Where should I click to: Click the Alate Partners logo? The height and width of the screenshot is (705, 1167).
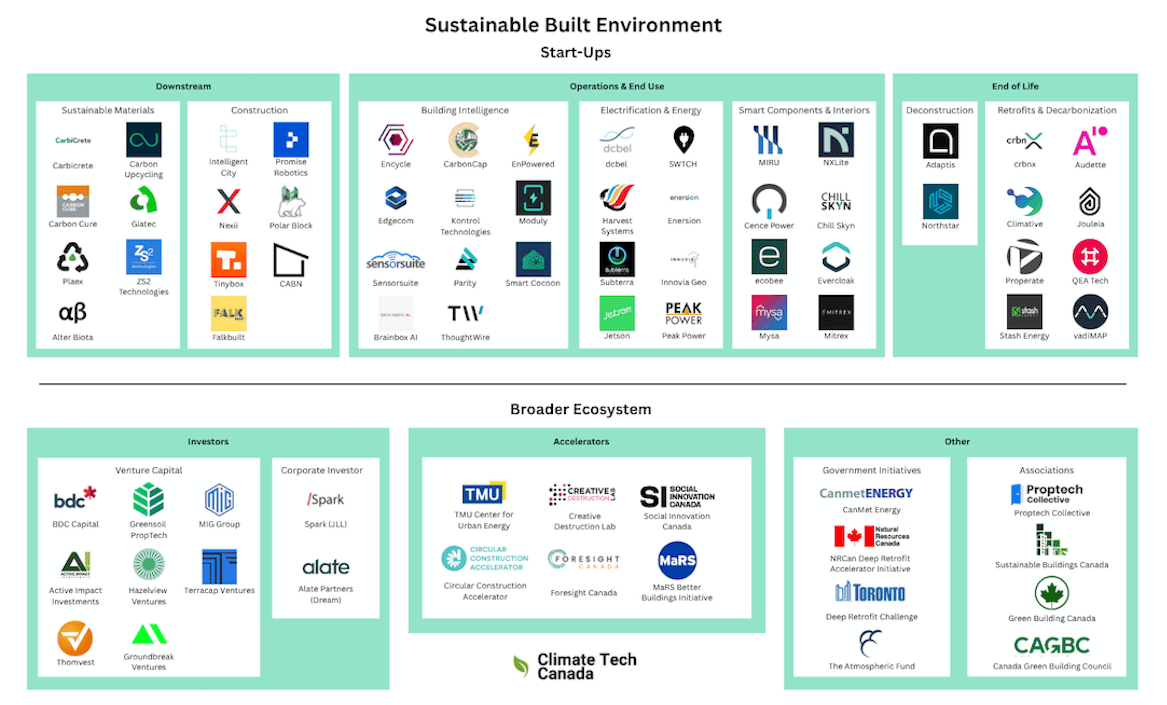[x=326, y=567]
